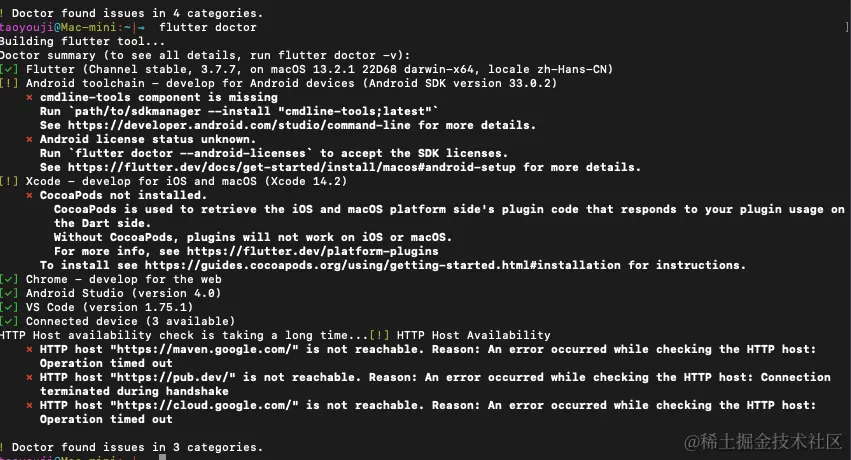The height and width of the screenshot is (460, 851).
Task: Click the warning marker before HTTP Host Availability
Action: pyautogui.click(x=379, y=335)
